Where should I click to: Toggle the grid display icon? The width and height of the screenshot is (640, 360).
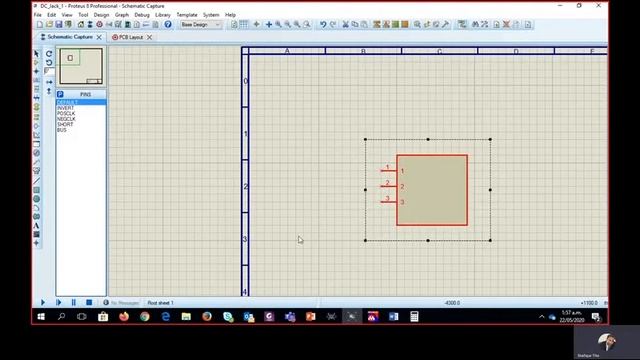tap(244, 24)
